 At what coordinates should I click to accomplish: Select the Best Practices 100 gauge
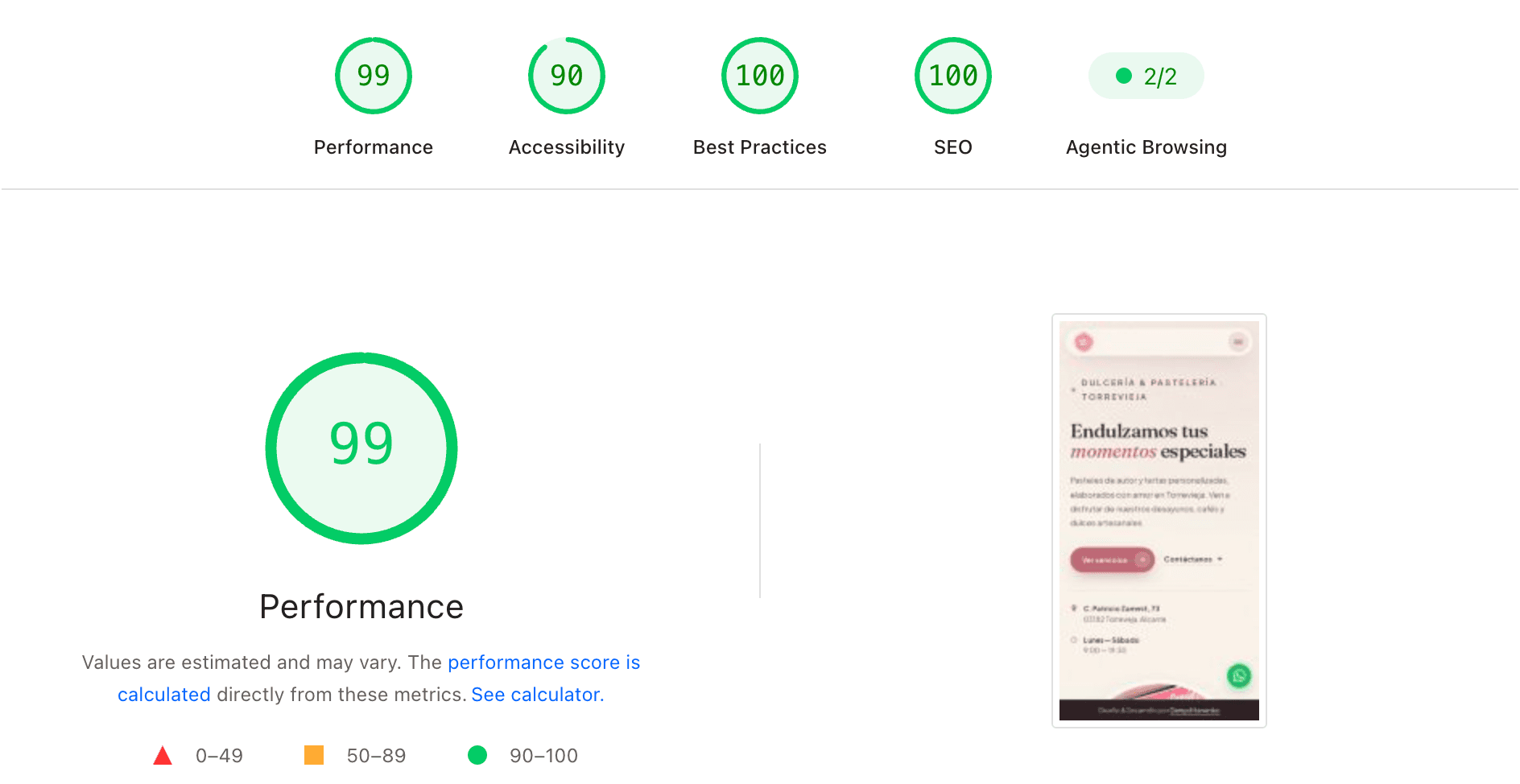[x=760, y=76]
